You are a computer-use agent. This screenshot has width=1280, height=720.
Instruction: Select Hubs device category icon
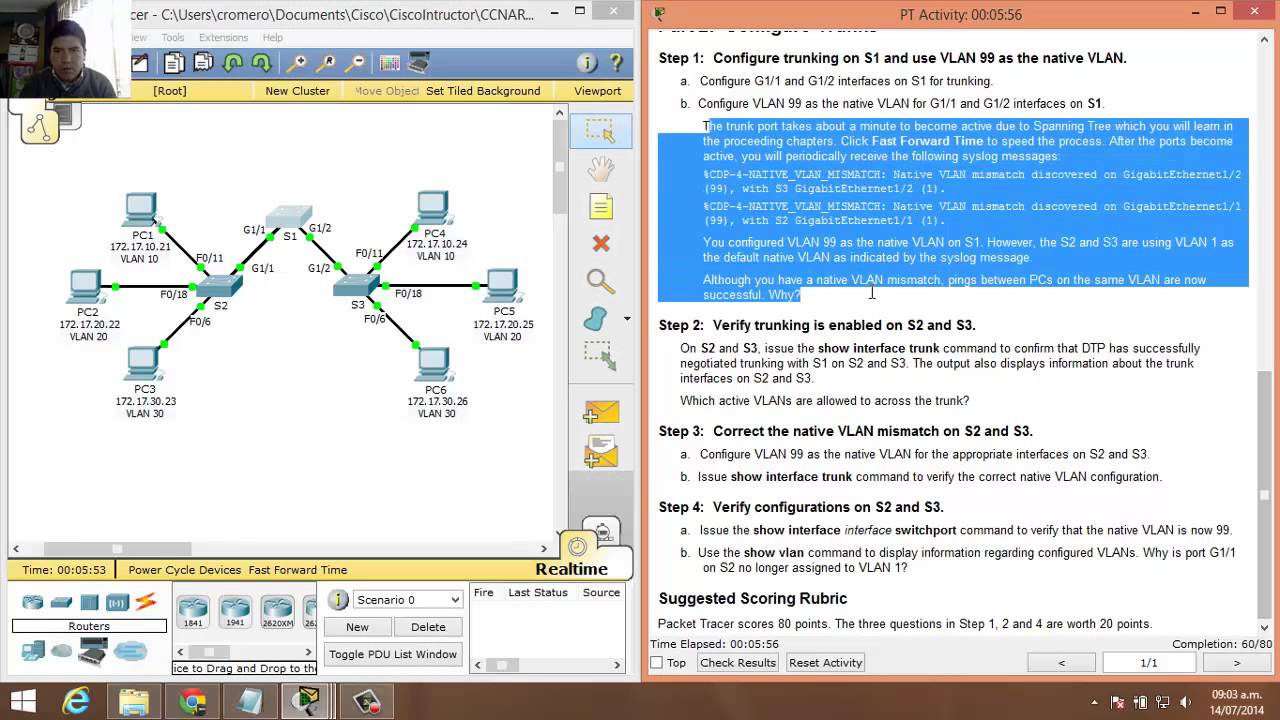(x=89, y=602)
